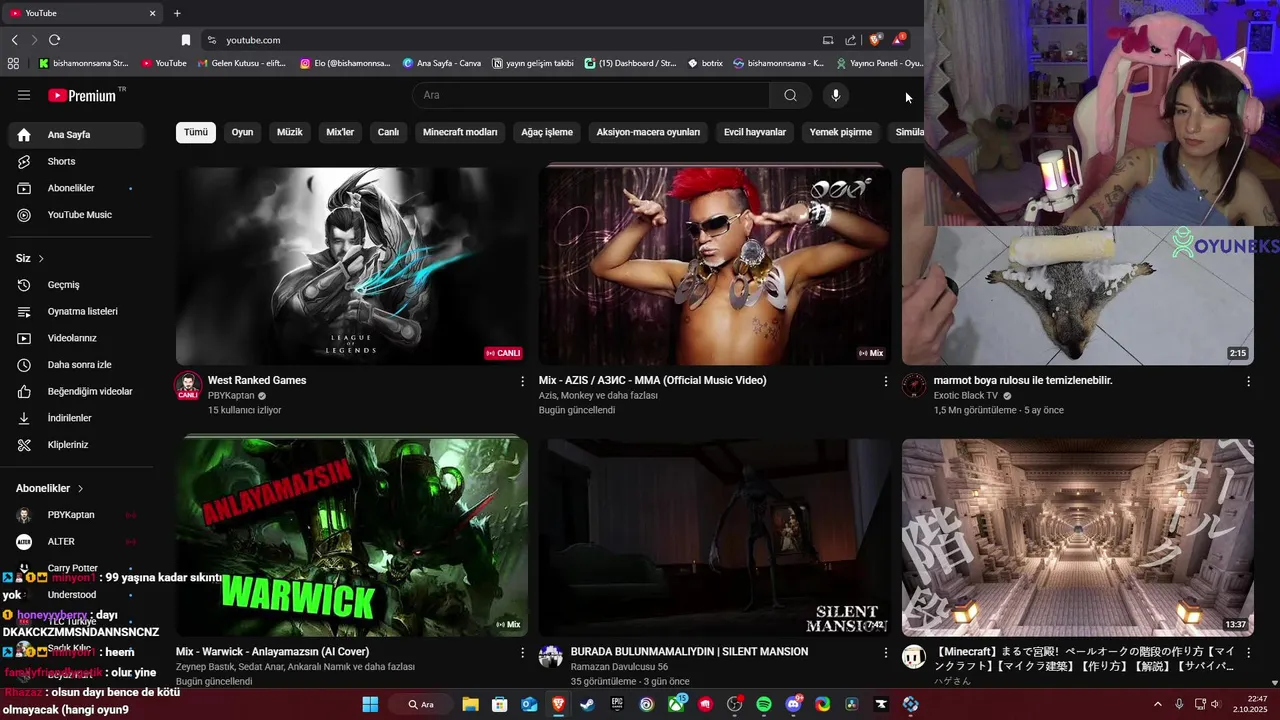
Task: Open options menu for Warwick Anlayamazsın mix
Action: [x=522, y=652]
